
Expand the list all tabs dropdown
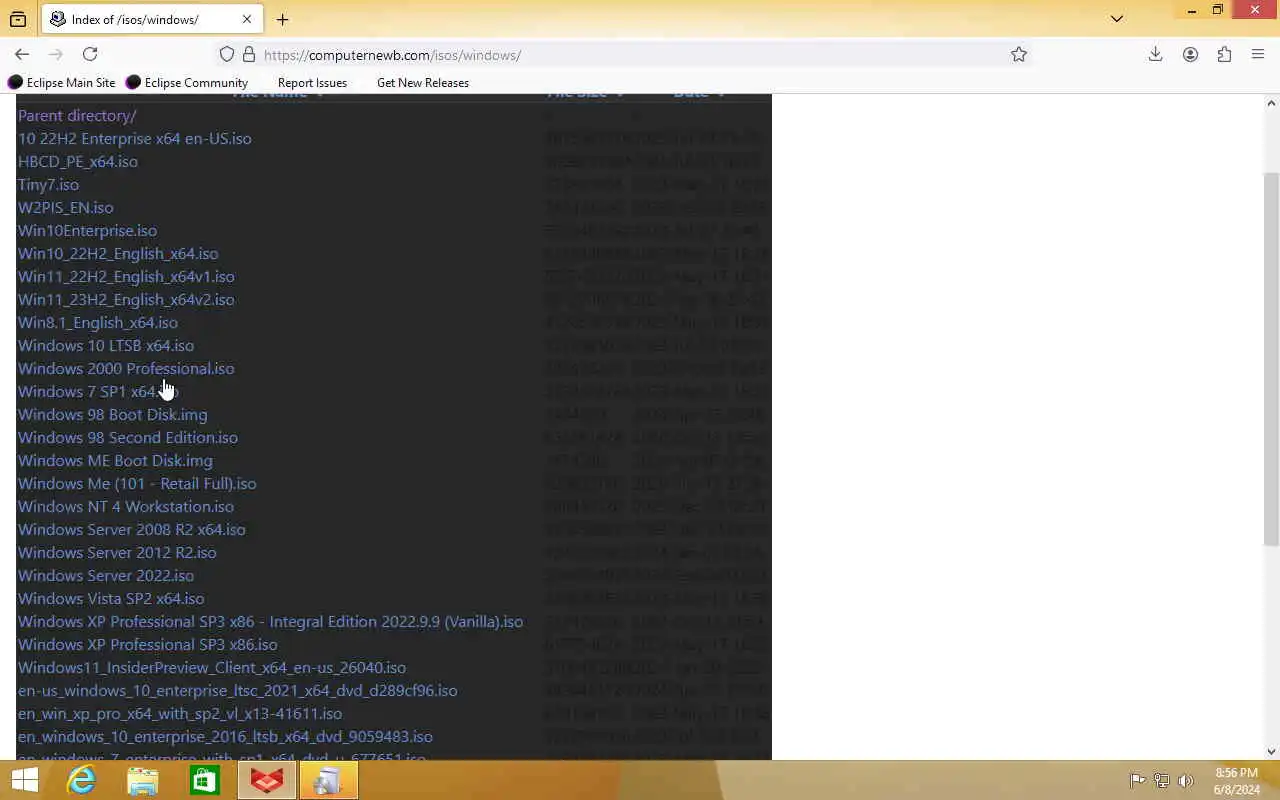1117,19
